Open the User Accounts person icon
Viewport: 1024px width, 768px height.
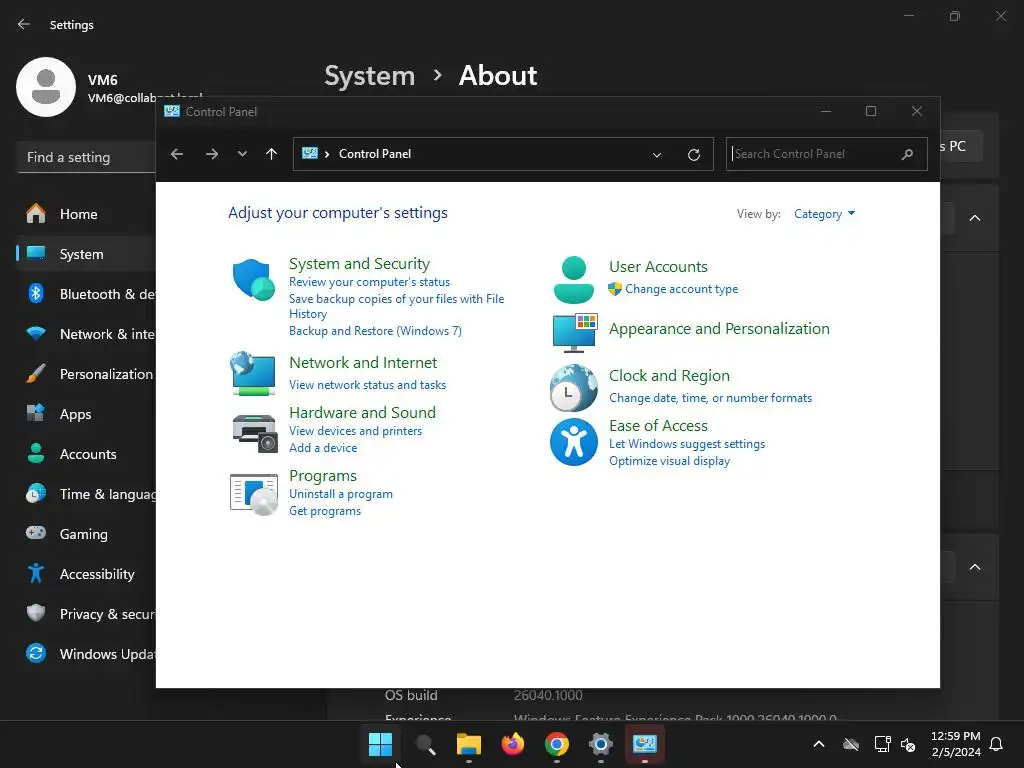coord(573,280)
